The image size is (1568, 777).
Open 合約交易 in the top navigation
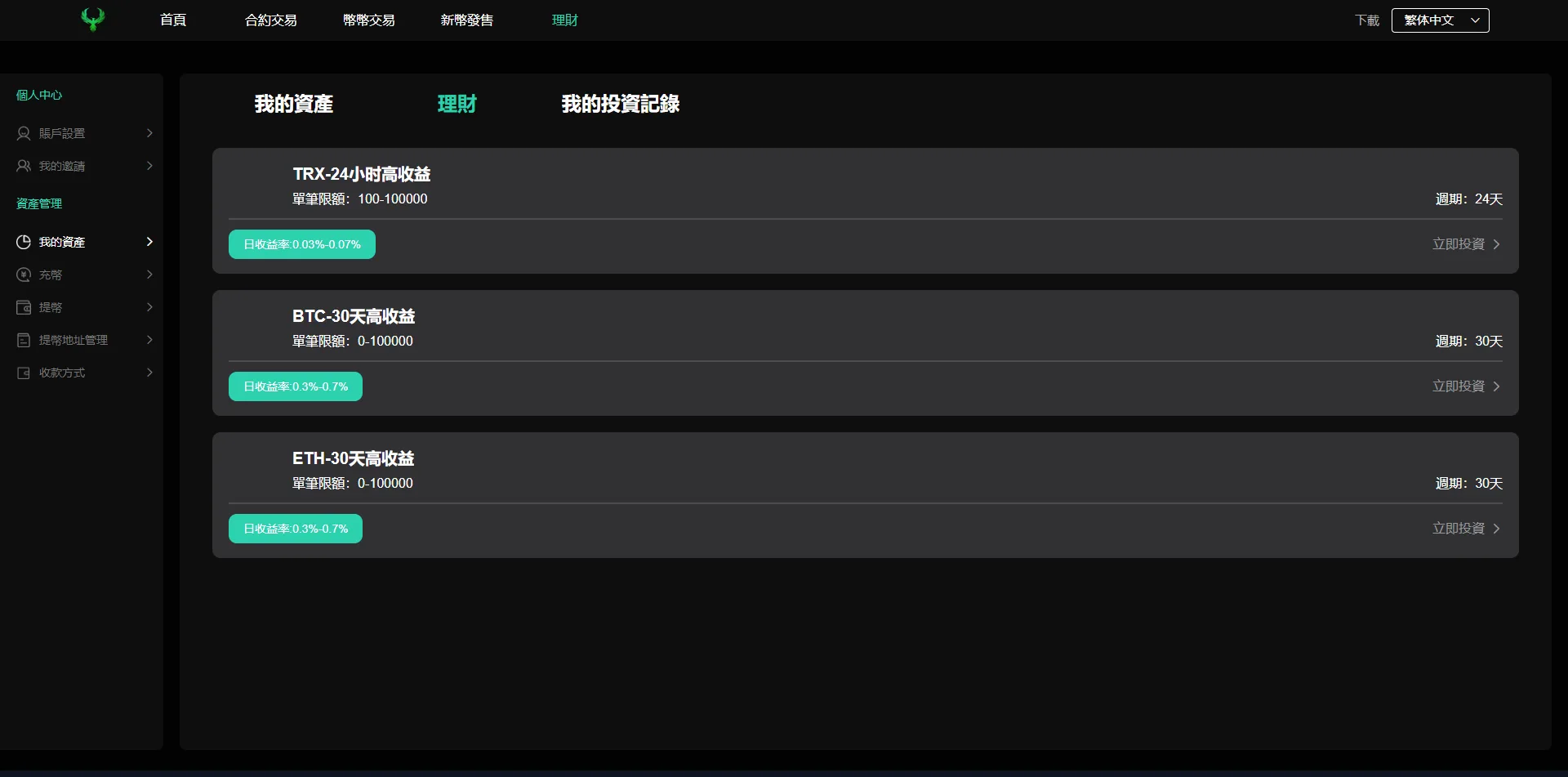270,20
